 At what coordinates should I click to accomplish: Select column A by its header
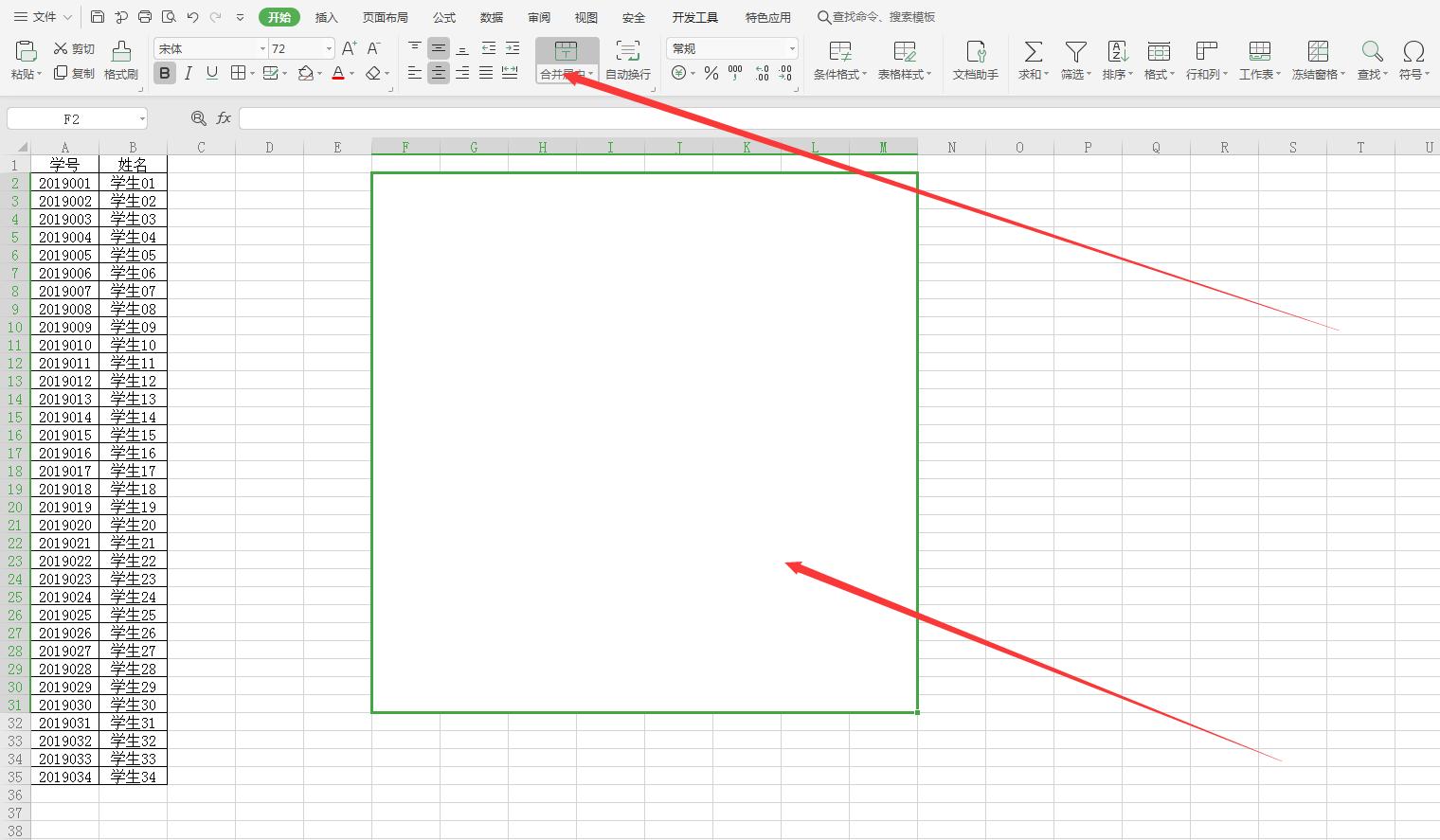pyautogui.click(x=64, y=147)
